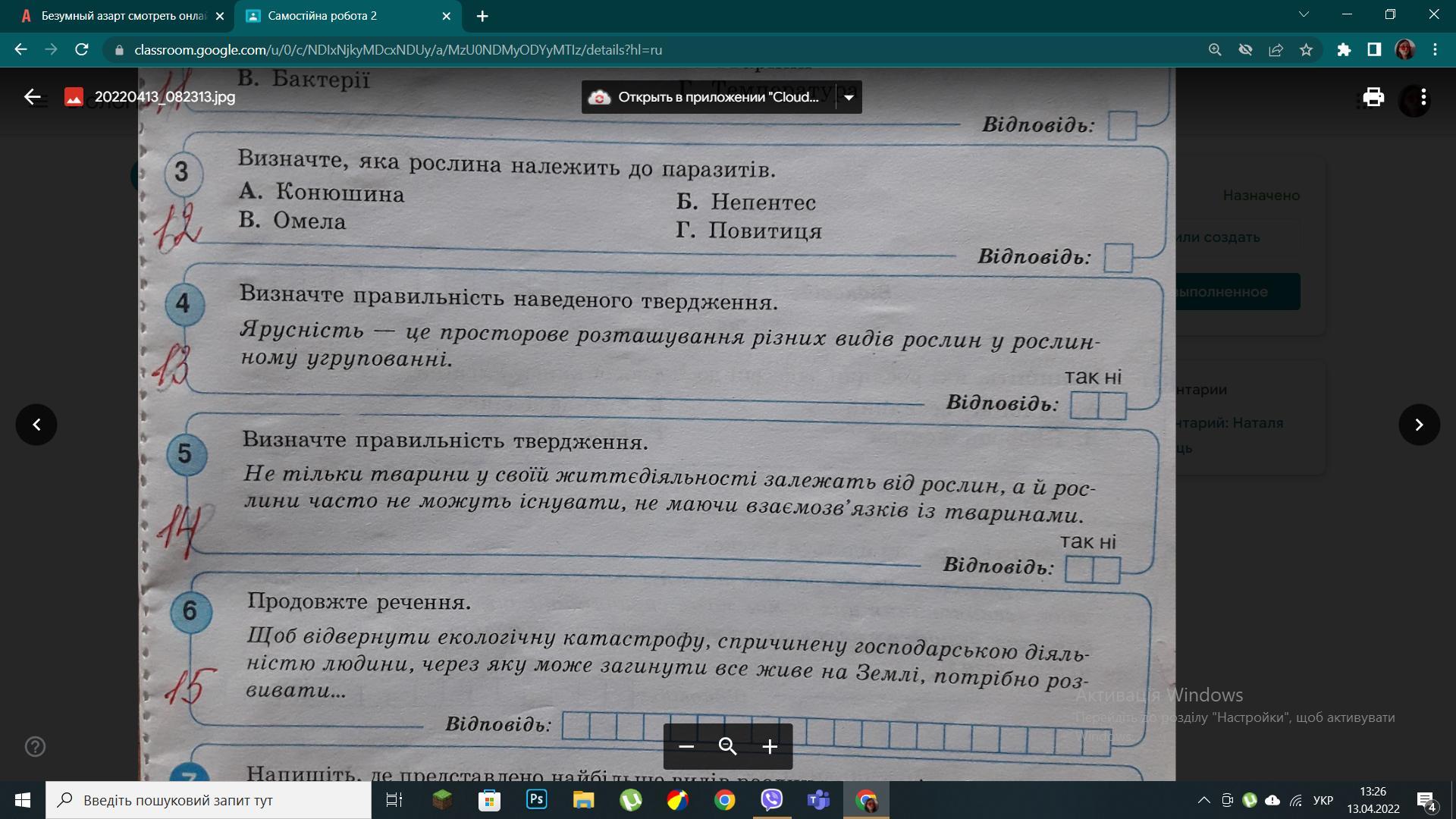Reset zoom with the magnifier icon

click(728, 747)
